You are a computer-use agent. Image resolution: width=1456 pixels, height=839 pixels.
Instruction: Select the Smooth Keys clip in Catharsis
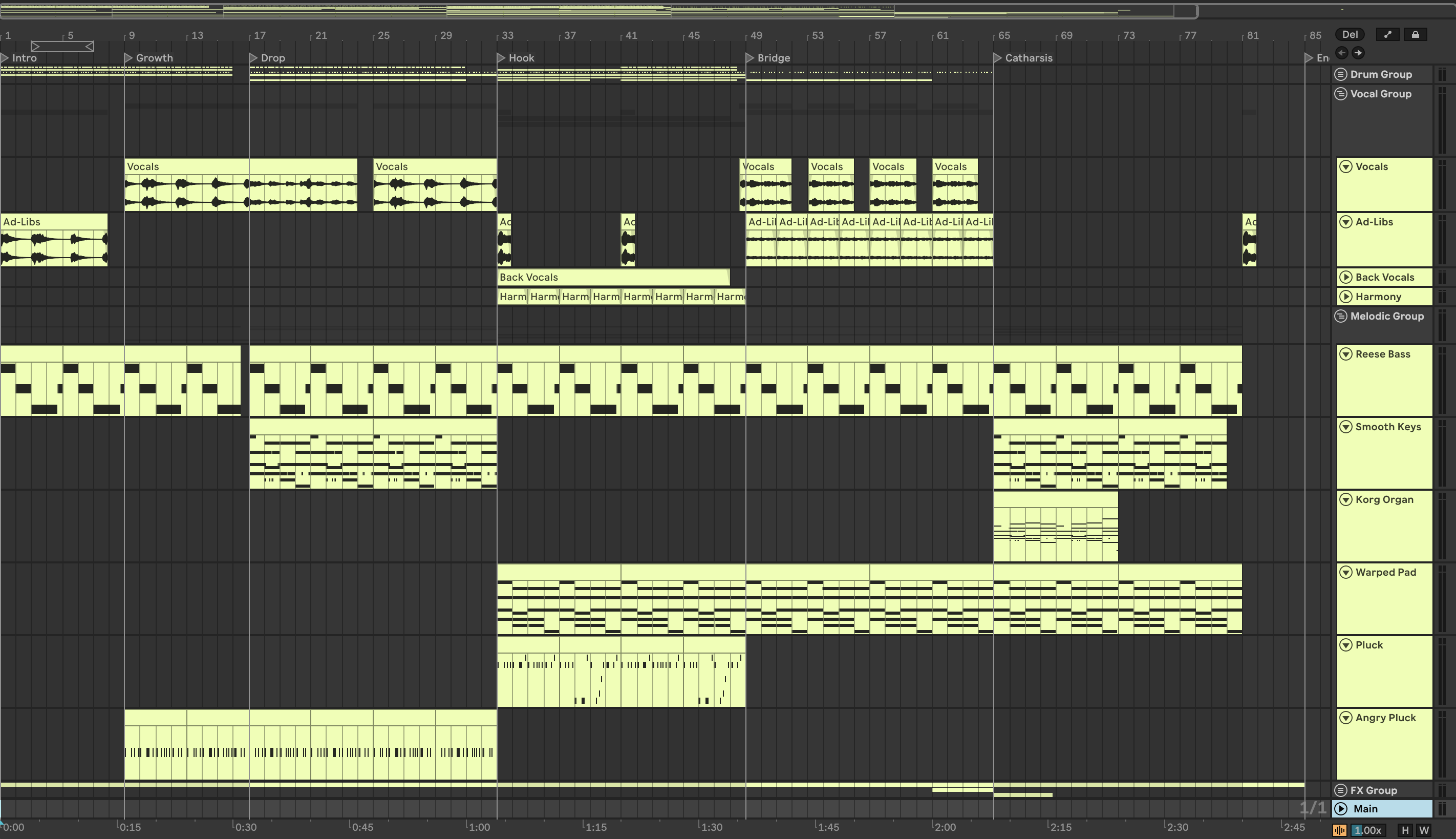coord(1110,454)
